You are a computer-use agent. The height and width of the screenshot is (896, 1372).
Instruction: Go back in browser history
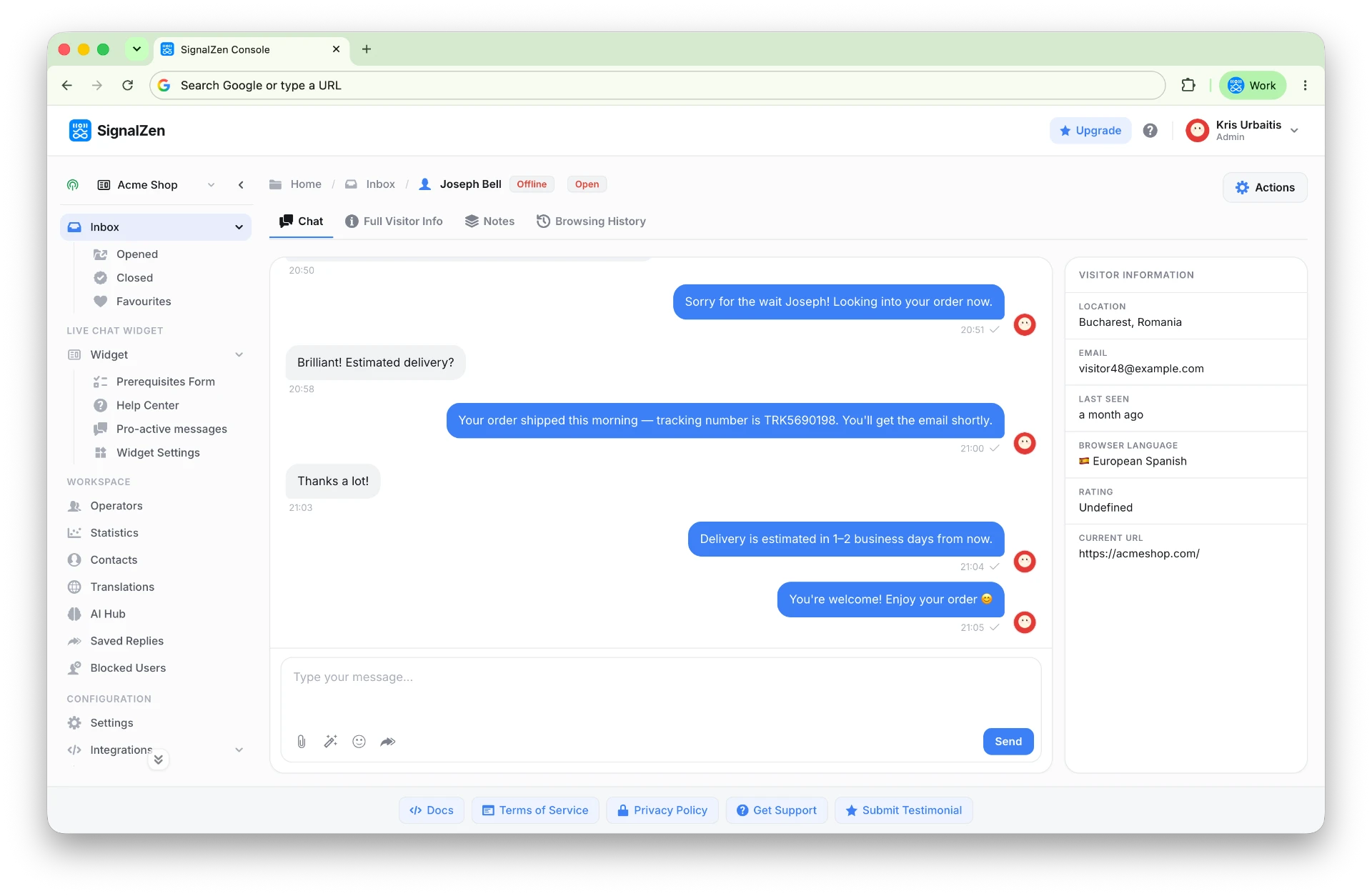pos(67,85)
